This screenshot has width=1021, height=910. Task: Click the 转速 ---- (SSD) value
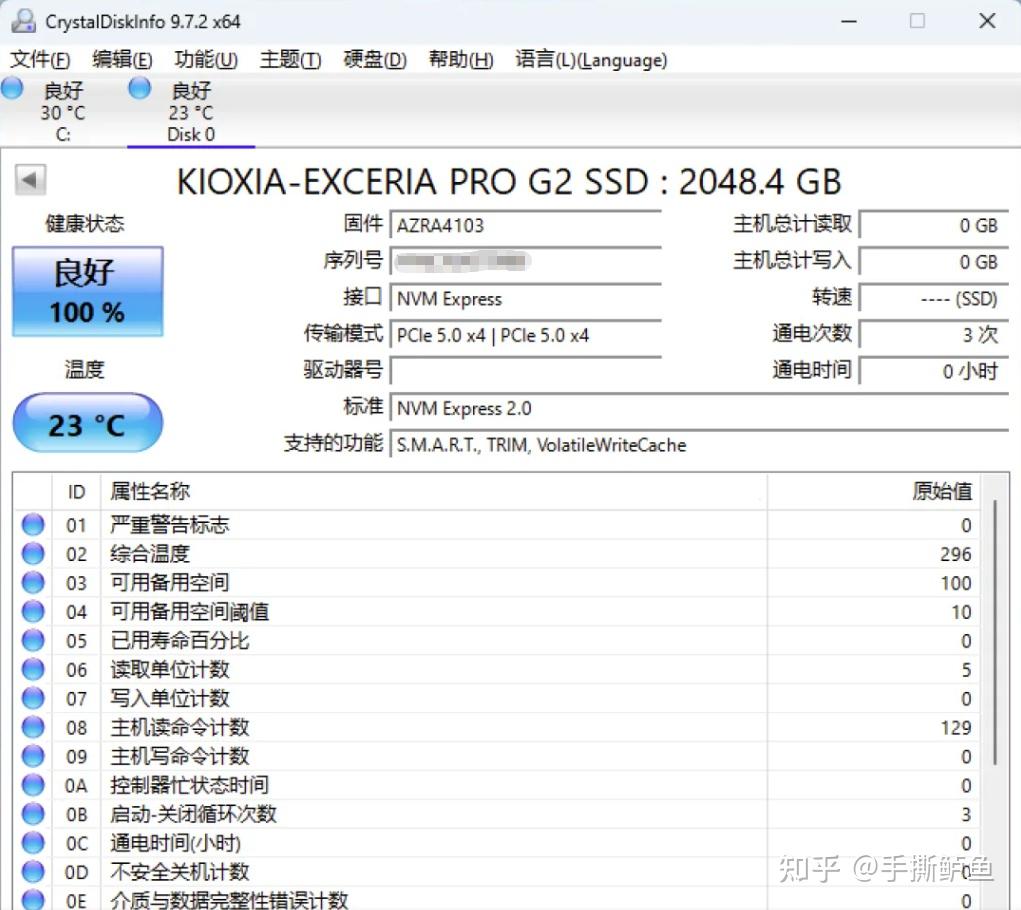tap(934, 299)
